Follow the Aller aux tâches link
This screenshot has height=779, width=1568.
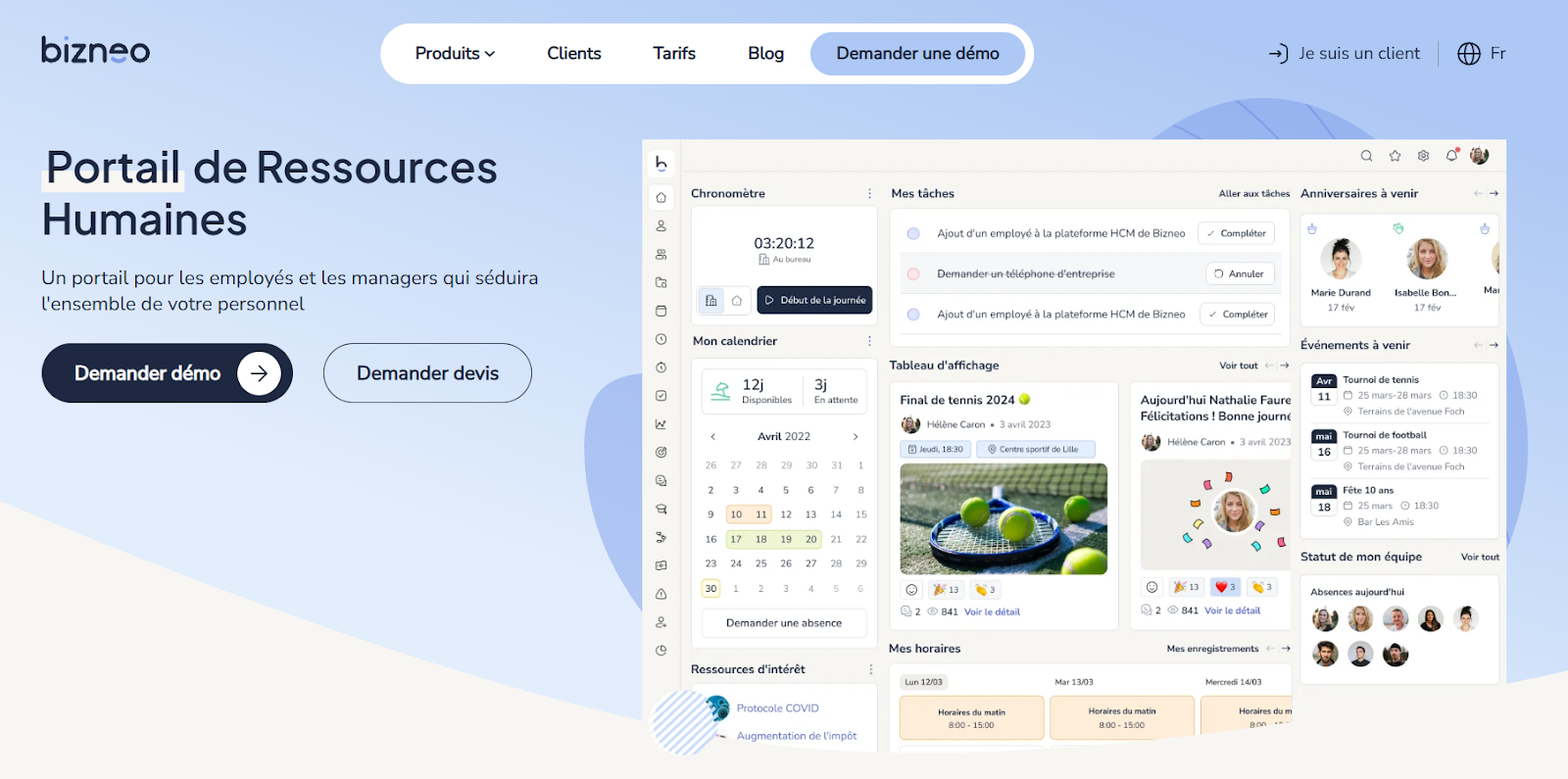pyautogui.click(x=1254, y=194)
